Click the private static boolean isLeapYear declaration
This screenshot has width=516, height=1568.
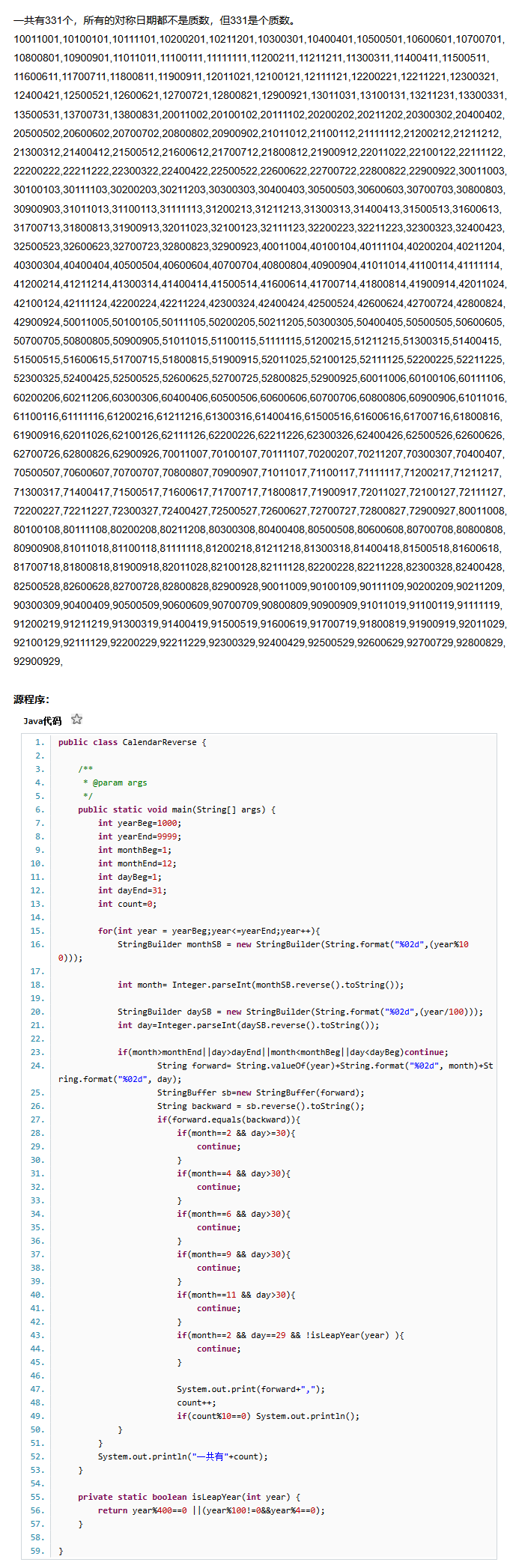coord(189,1497)
